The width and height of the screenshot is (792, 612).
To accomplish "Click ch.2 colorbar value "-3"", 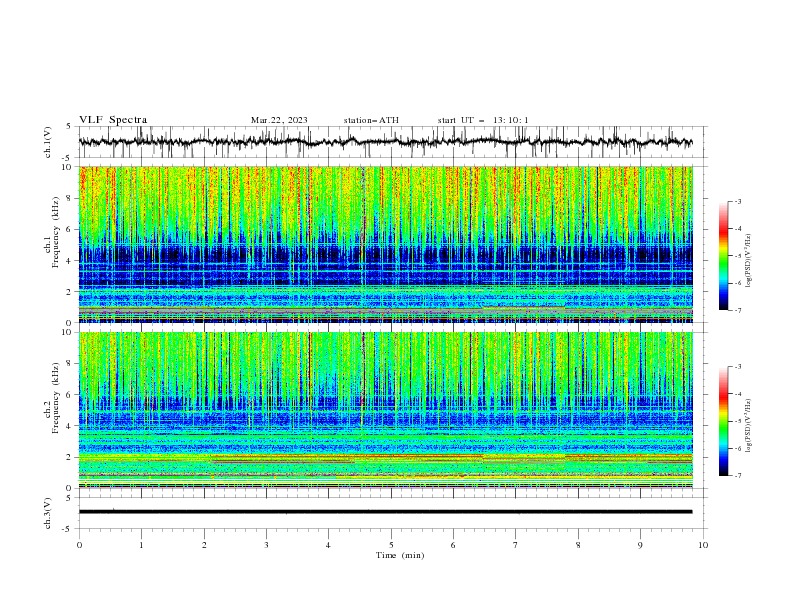I will pyautogui.click(x=738, y=367).
